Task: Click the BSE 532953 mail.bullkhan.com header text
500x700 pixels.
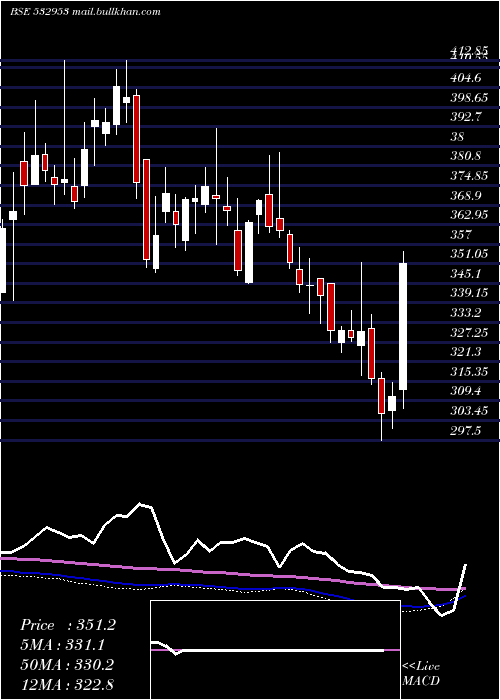Action: click(x=85, y=12)
